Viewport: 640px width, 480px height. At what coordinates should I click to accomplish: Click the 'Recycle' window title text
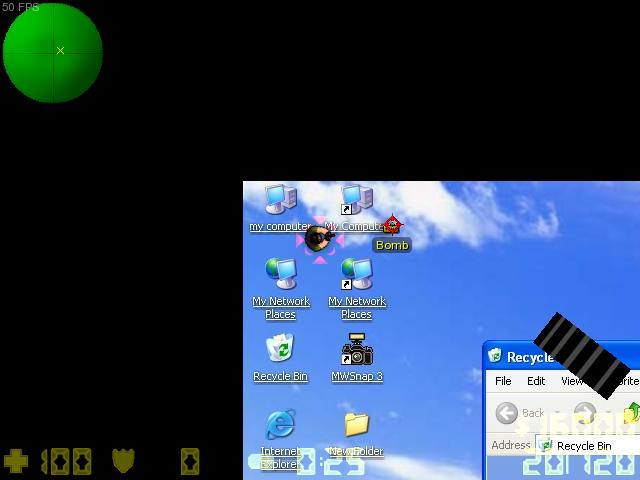coord(530,357)
